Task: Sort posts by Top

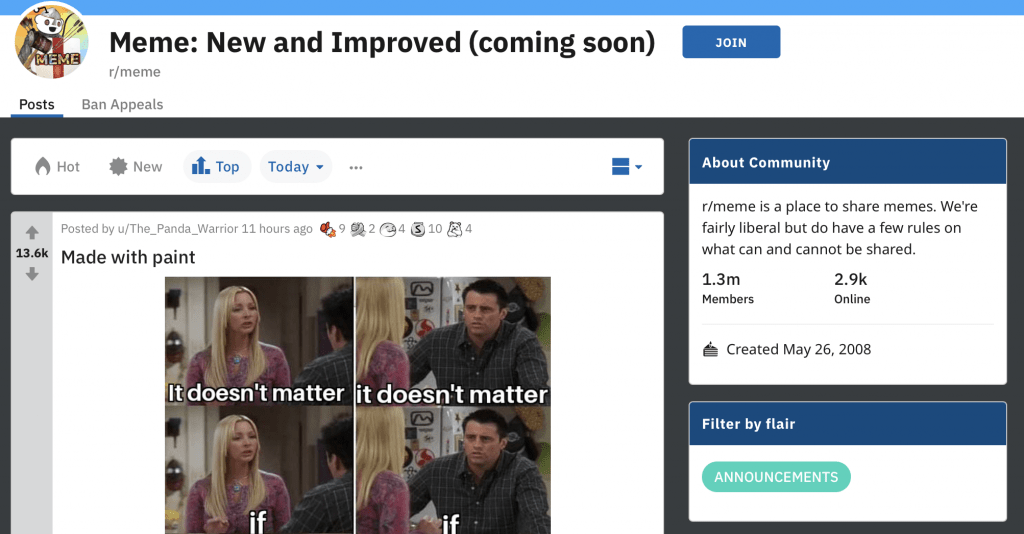Action: pos(216,166)
